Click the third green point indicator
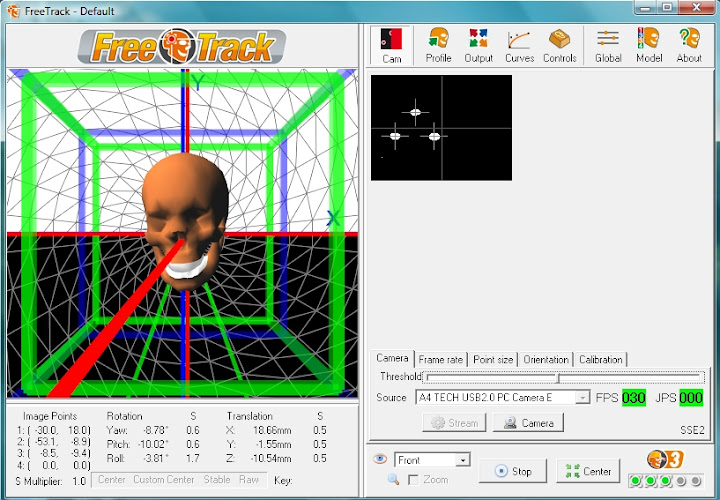 (x=665, y=481)
